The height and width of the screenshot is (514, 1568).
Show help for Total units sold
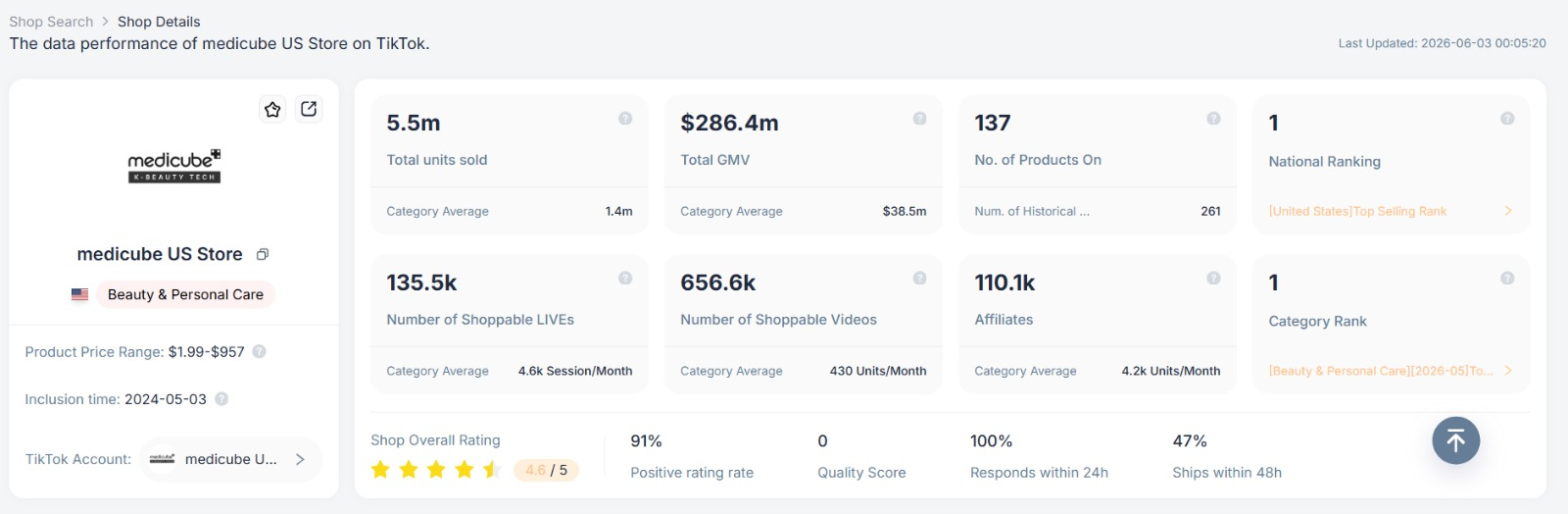click(x=625, y=119)
